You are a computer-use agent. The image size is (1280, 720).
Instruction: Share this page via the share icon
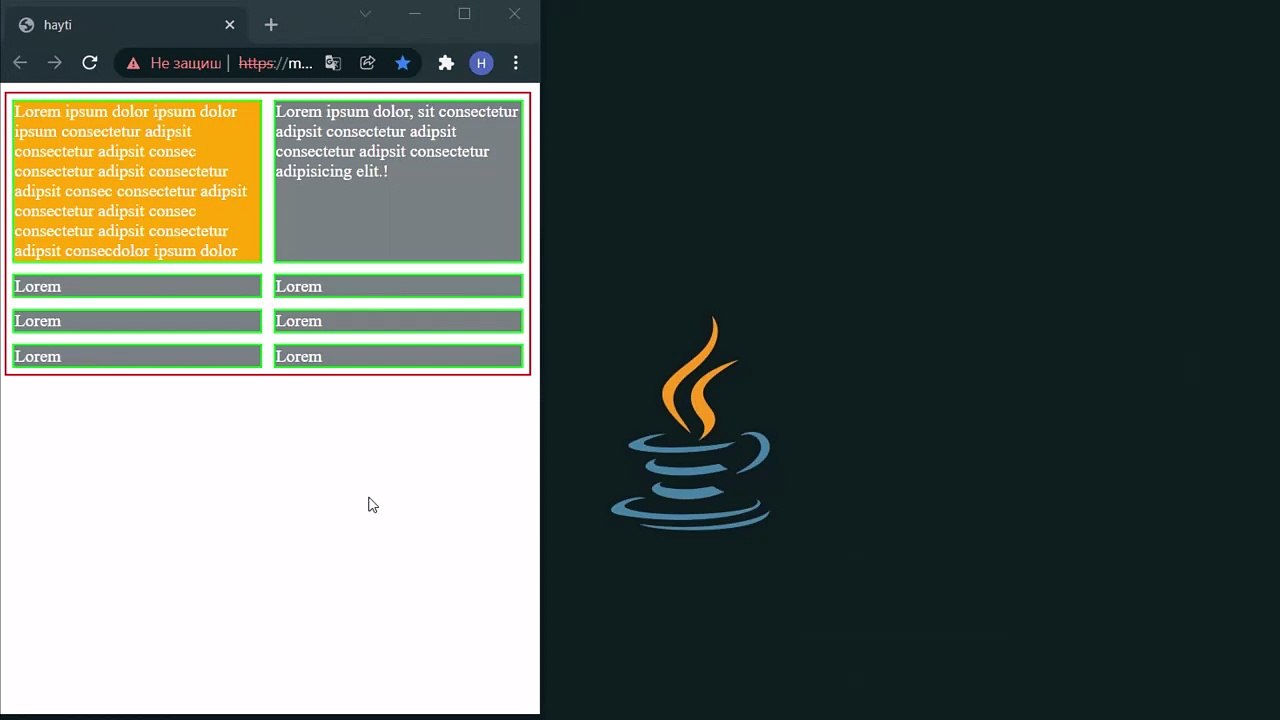click(x=368, y=63)
